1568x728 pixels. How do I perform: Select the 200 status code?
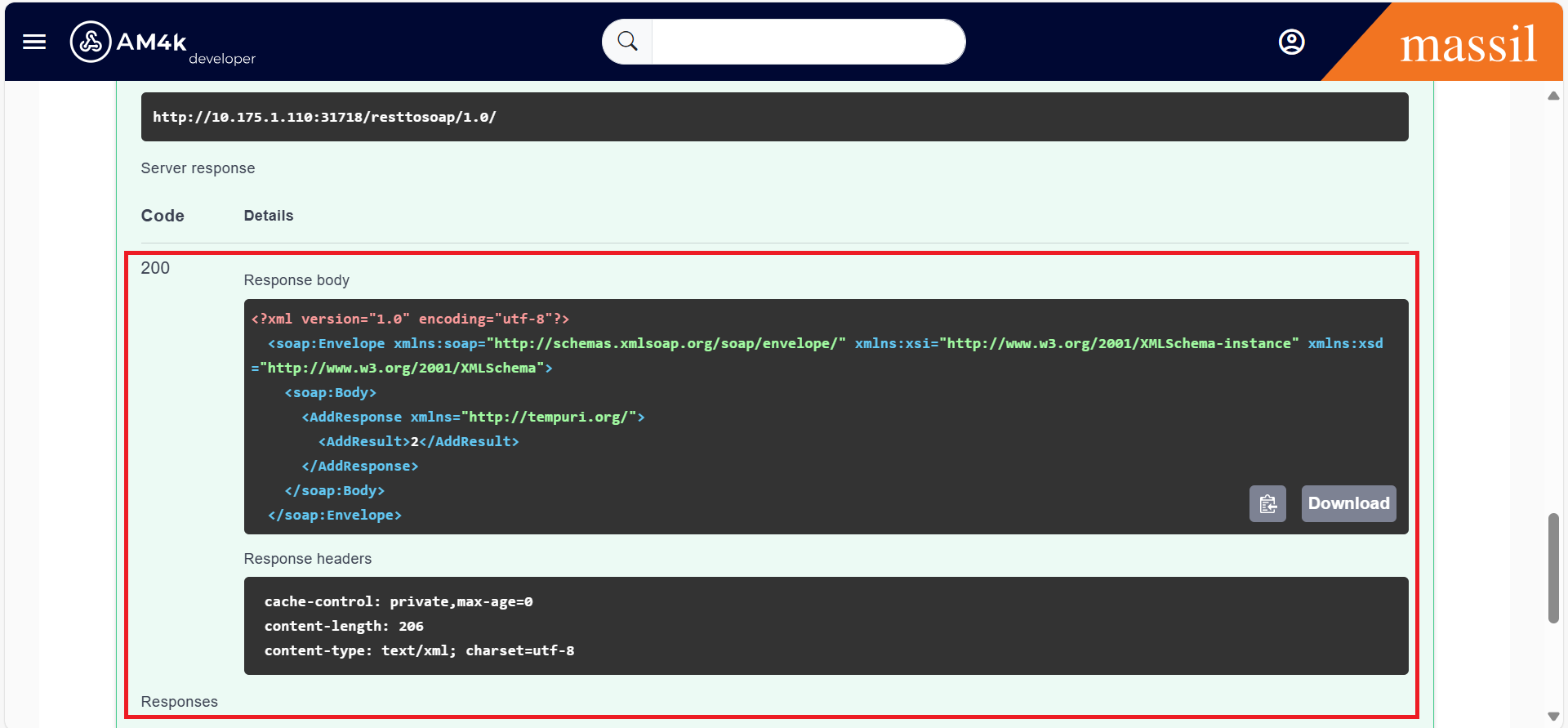[x=155, y=268]
